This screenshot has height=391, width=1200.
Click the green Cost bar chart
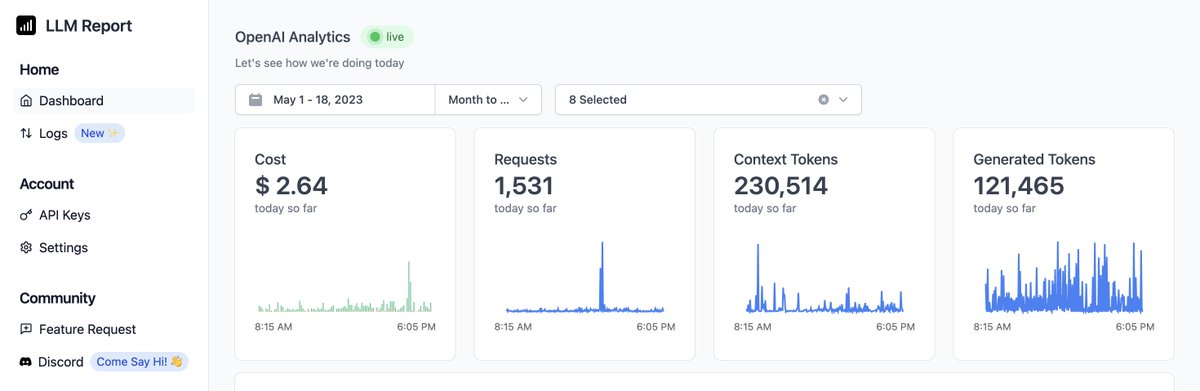(x=345, y=287)
